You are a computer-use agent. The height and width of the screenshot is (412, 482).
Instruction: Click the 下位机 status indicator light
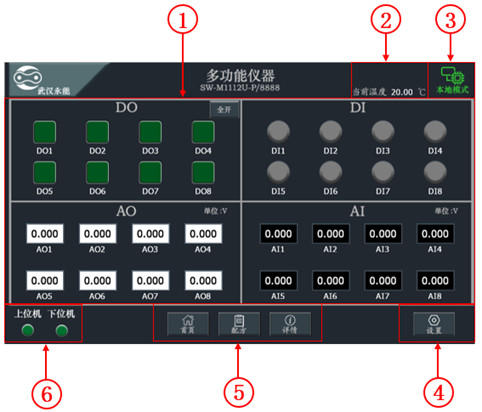62,331
